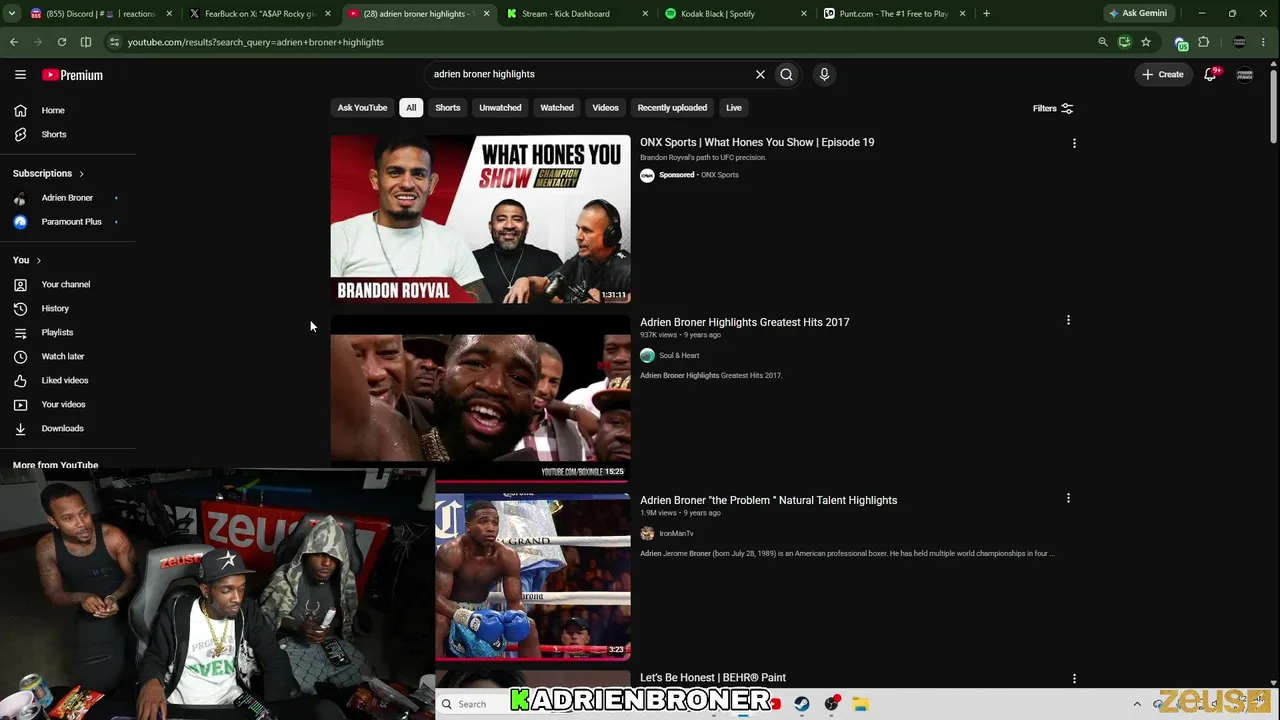Image resolution: width=1280 pixels, height=720 pixels.
Task: Open Watch later list
Action: [62, 356]
